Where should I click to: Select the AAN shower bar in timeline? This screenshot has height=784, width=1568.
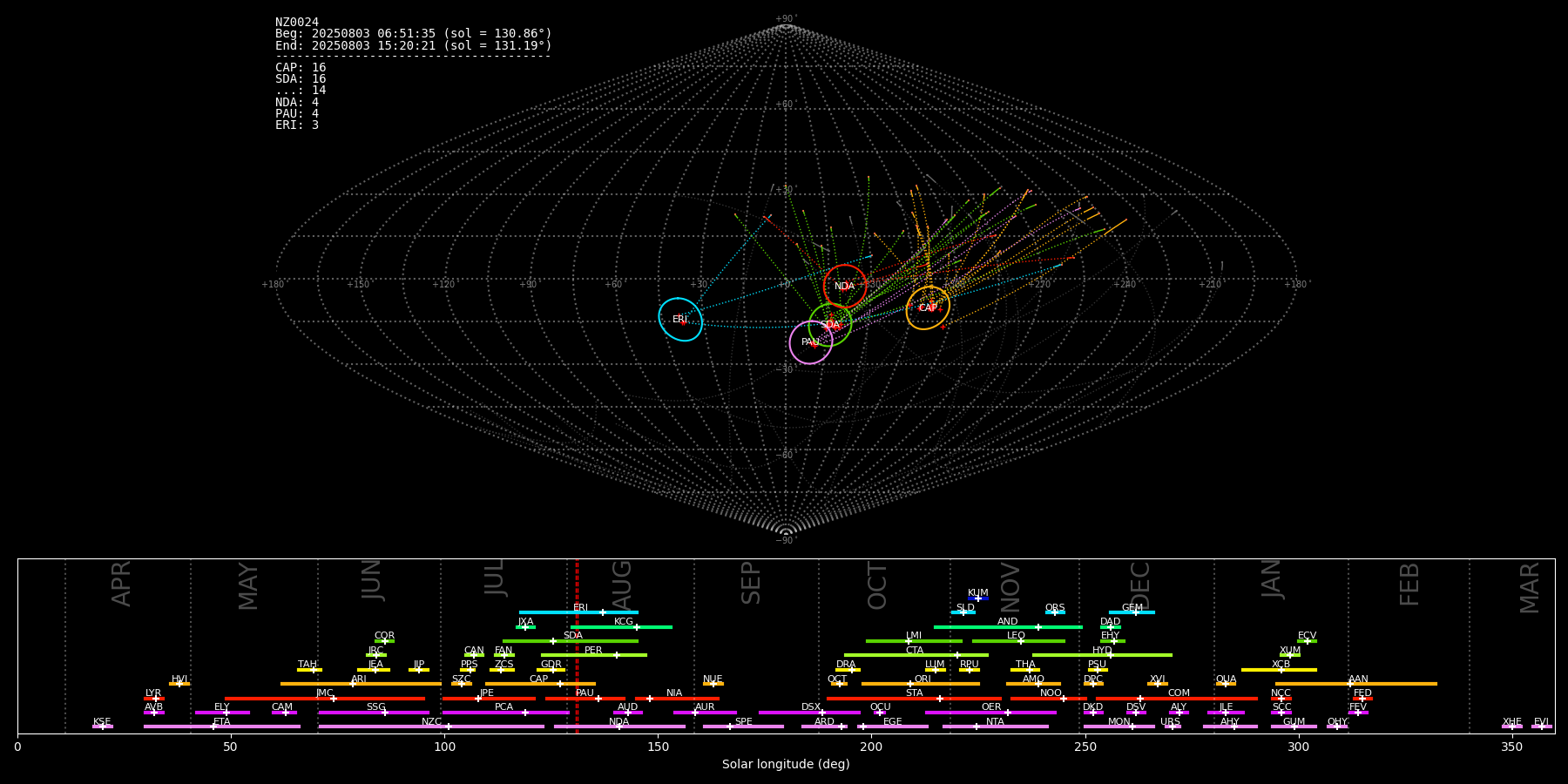(x=1356, y=684)
